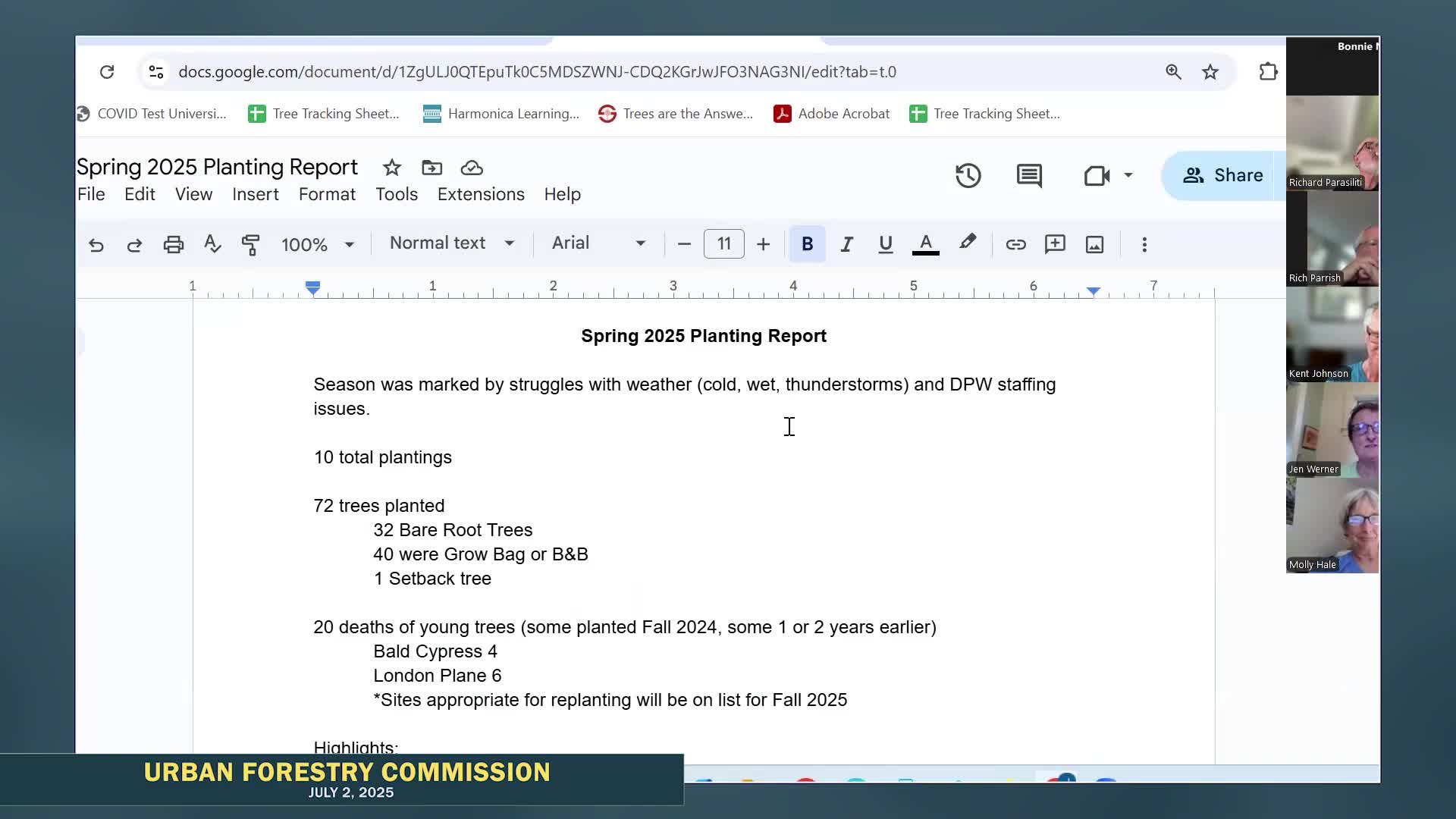
Task: Open Trees are the Answer bookmark
Action: pyautogui.click(x=676, y=114)
